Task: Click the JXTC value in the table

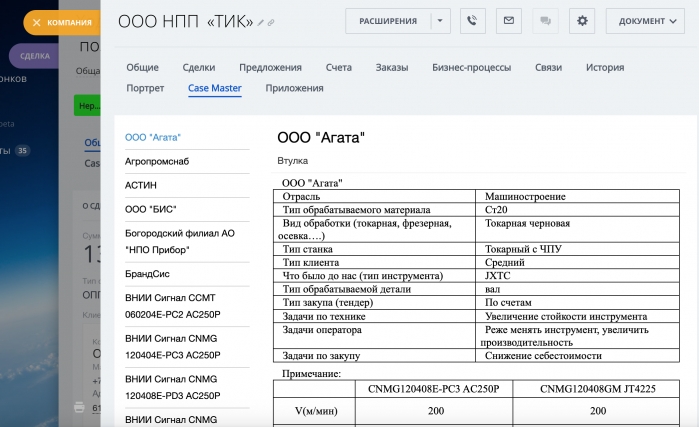Action: 498,275
